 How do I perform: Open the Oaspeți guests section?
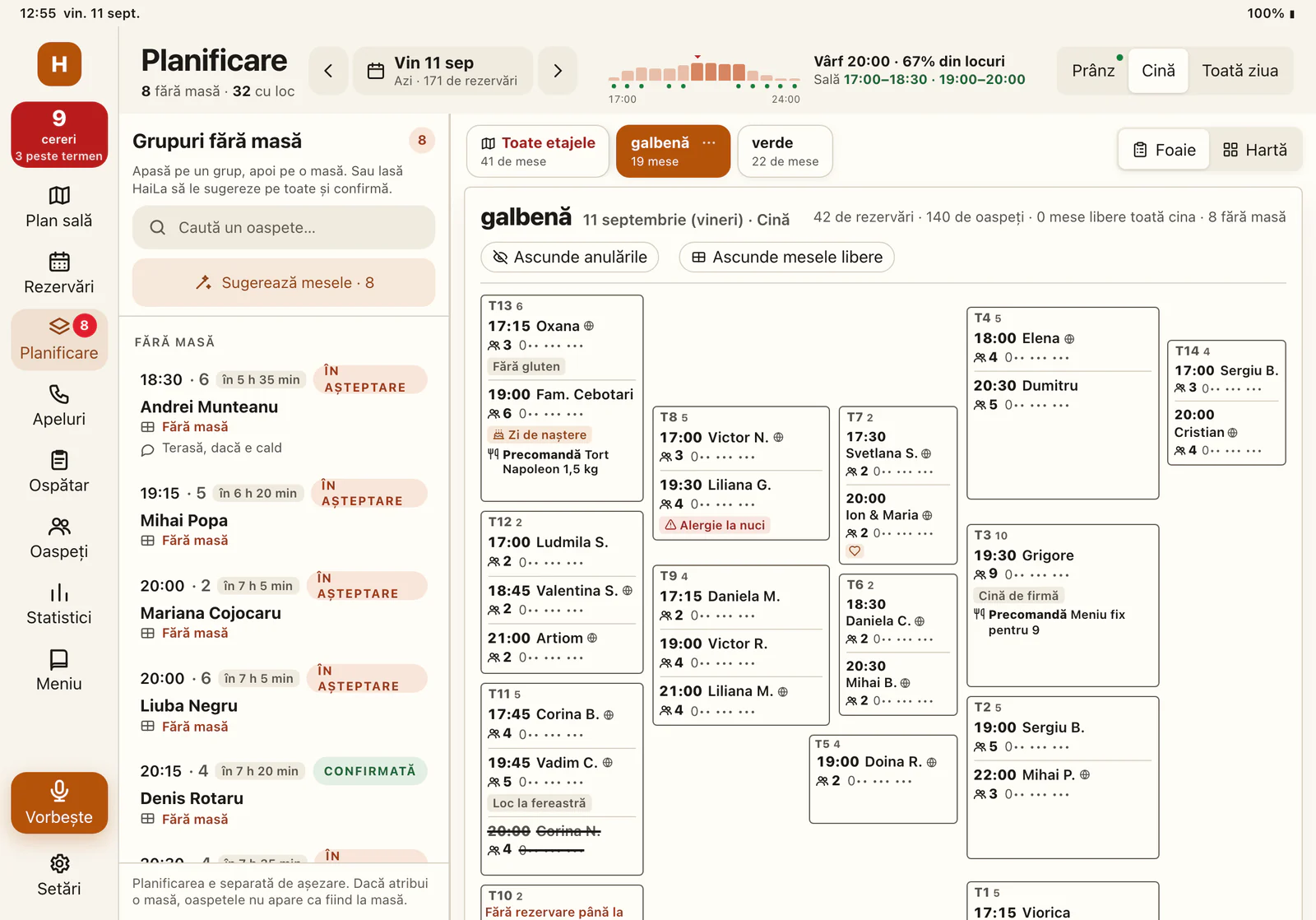pyautogui.click(x=59, y=538)
